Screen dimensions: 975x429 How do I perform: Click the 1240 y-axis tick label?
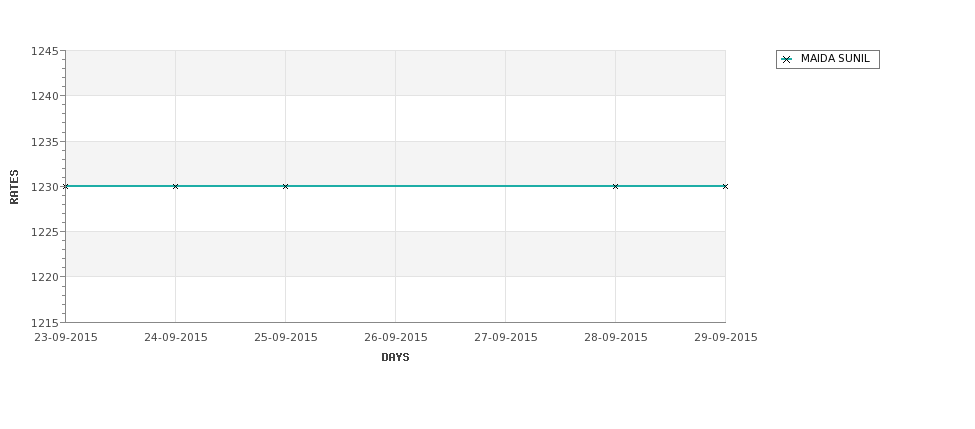click(45, 96)
